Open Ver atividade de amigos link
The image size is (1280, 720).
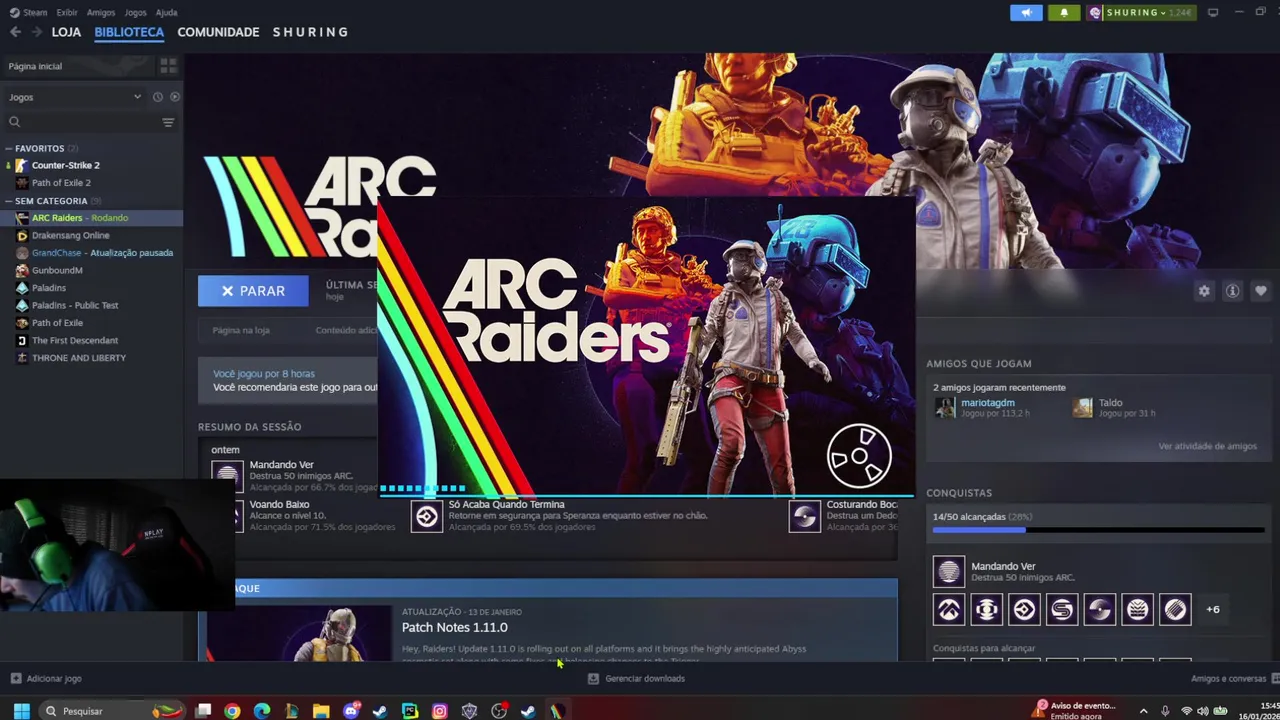pyautogui.click(x=1207, y=446)
